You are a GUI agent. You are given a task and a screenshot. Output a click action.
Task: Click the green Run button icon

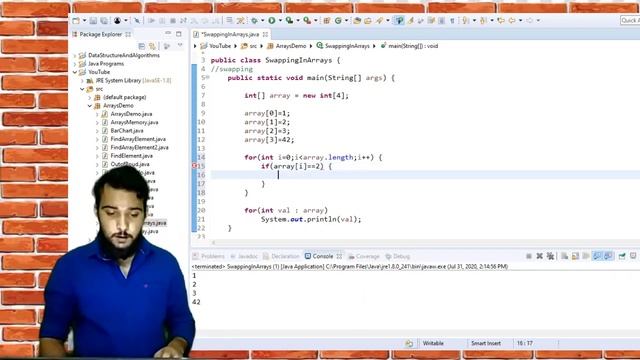(x=271, y=20)
